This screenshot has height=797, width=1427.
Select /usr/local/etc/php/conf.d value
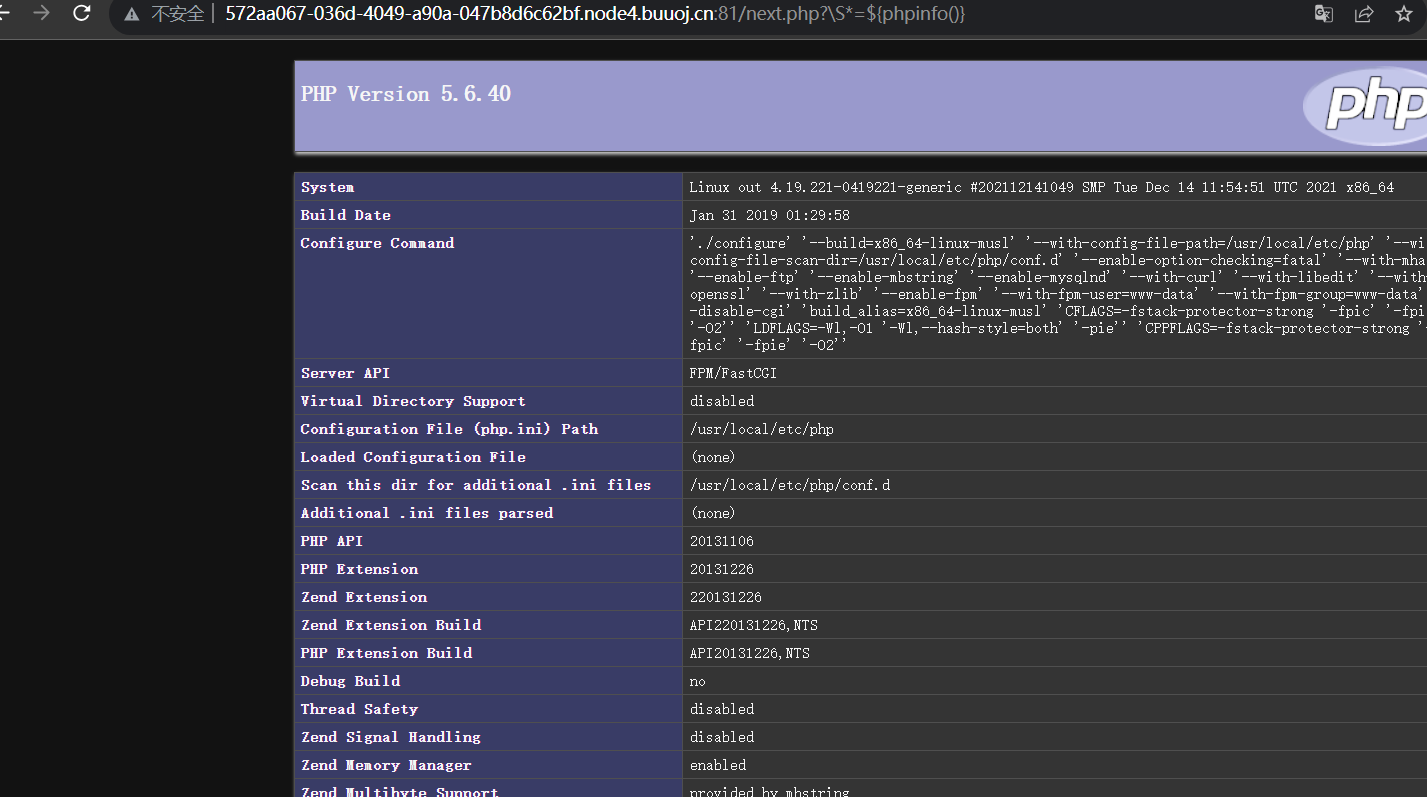click(x=790, y=485)
